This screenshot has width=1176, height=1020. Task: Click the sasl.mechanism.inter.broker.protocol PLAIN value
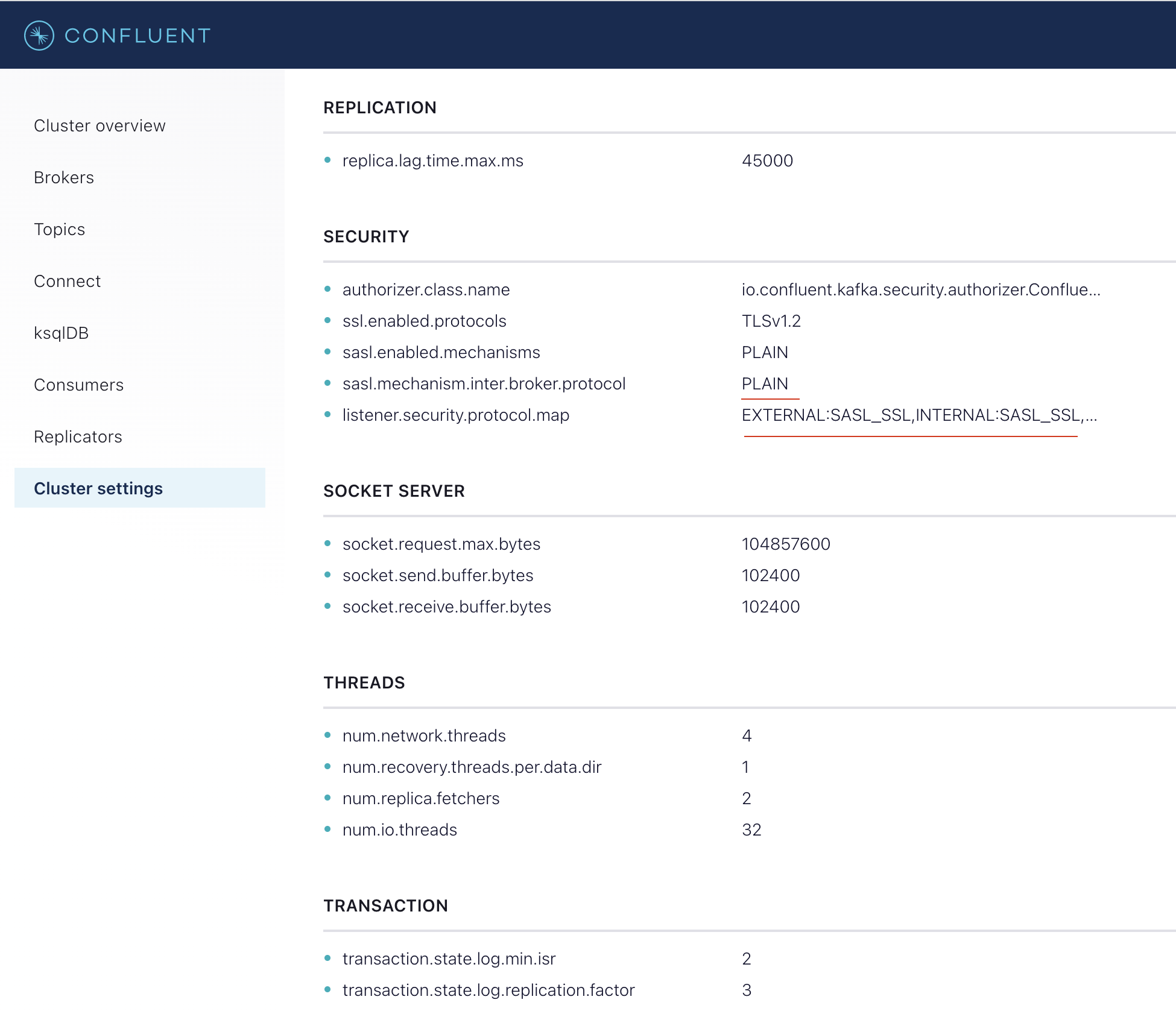click(x=765, y=383)
